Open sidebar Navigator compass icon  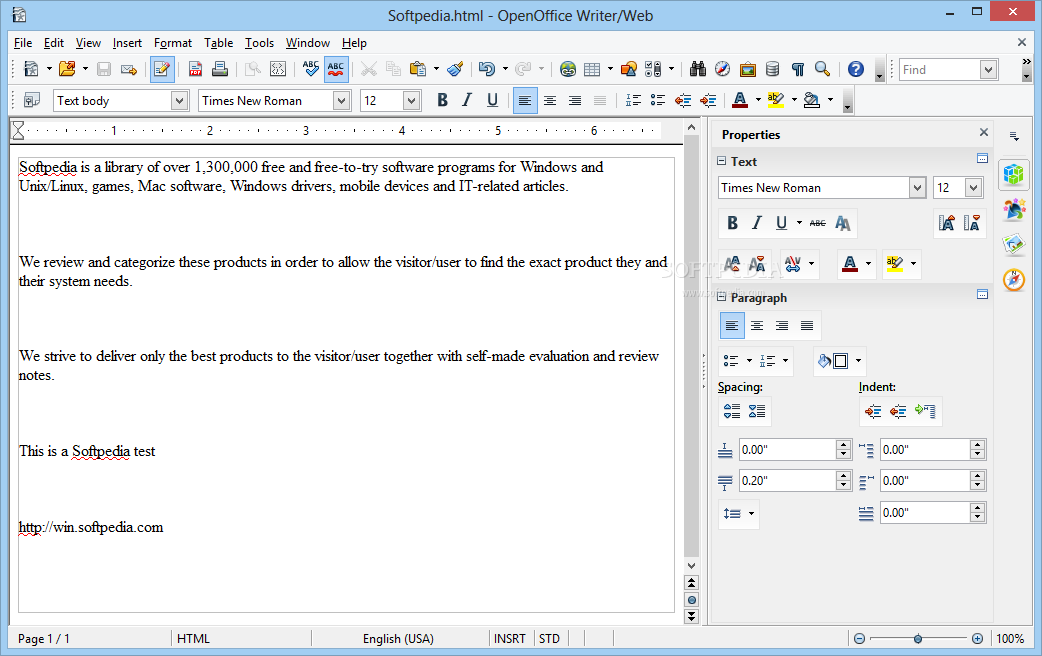pyautogui.click(x=1014, y=280)
